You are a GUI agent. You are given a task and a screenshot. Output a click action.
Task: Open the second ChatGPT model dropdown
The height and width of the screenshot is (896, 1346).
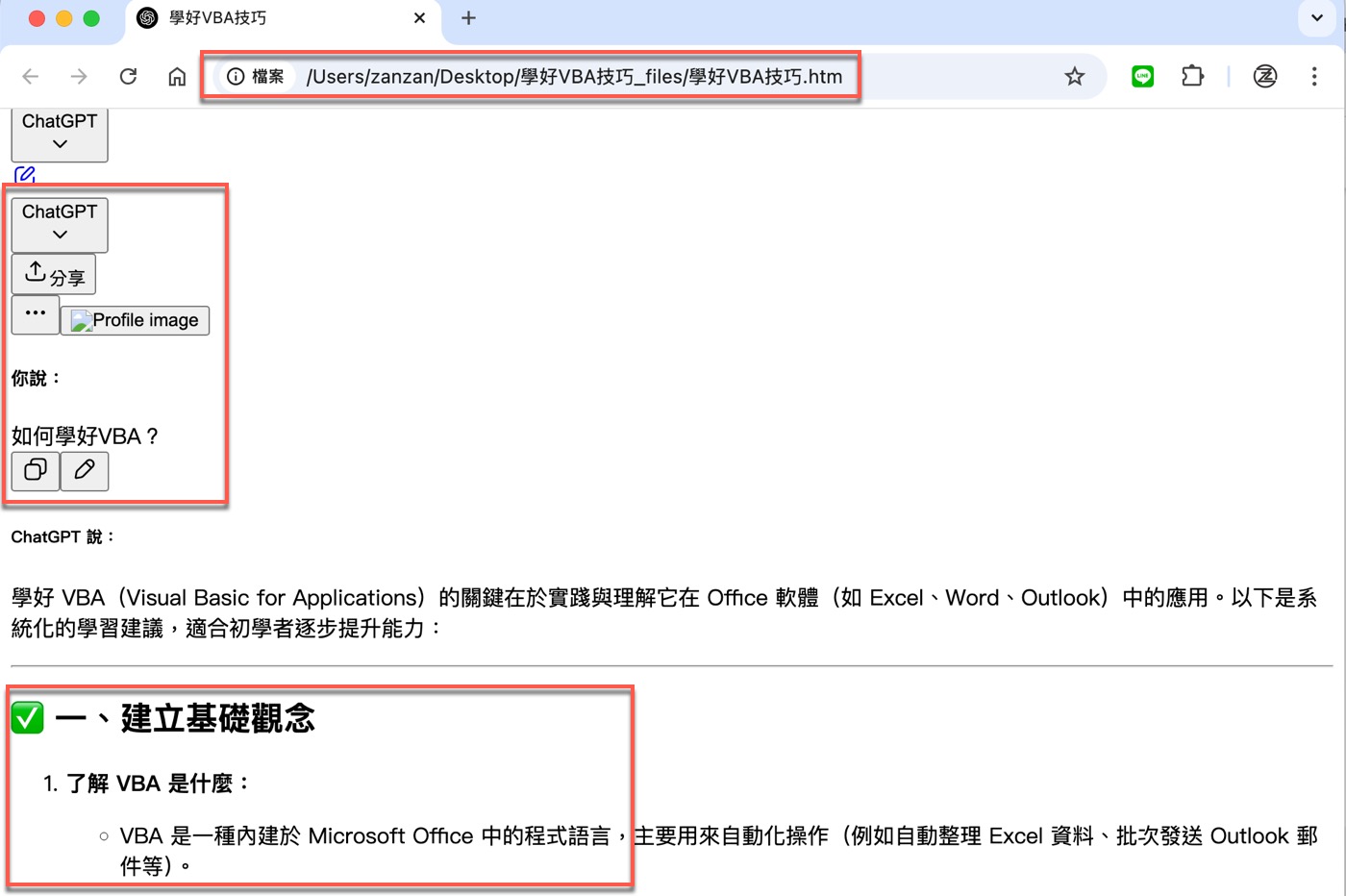60,225
